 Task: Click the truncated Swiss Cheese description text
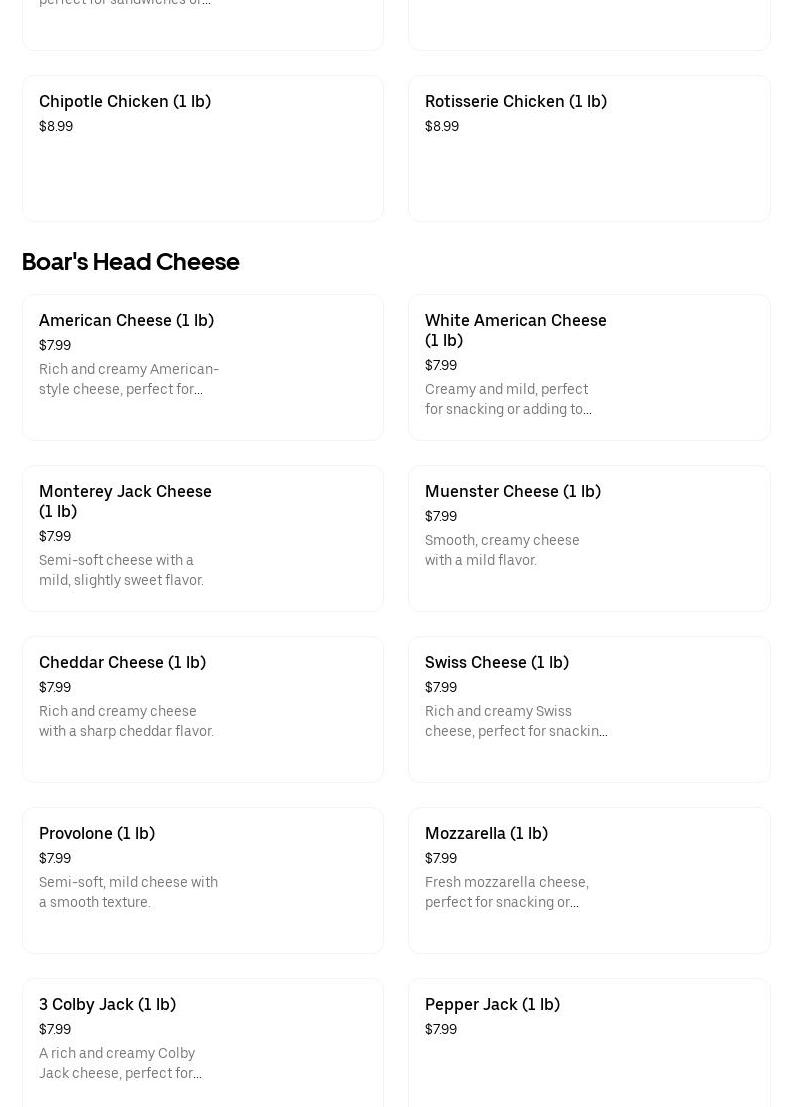516,721
